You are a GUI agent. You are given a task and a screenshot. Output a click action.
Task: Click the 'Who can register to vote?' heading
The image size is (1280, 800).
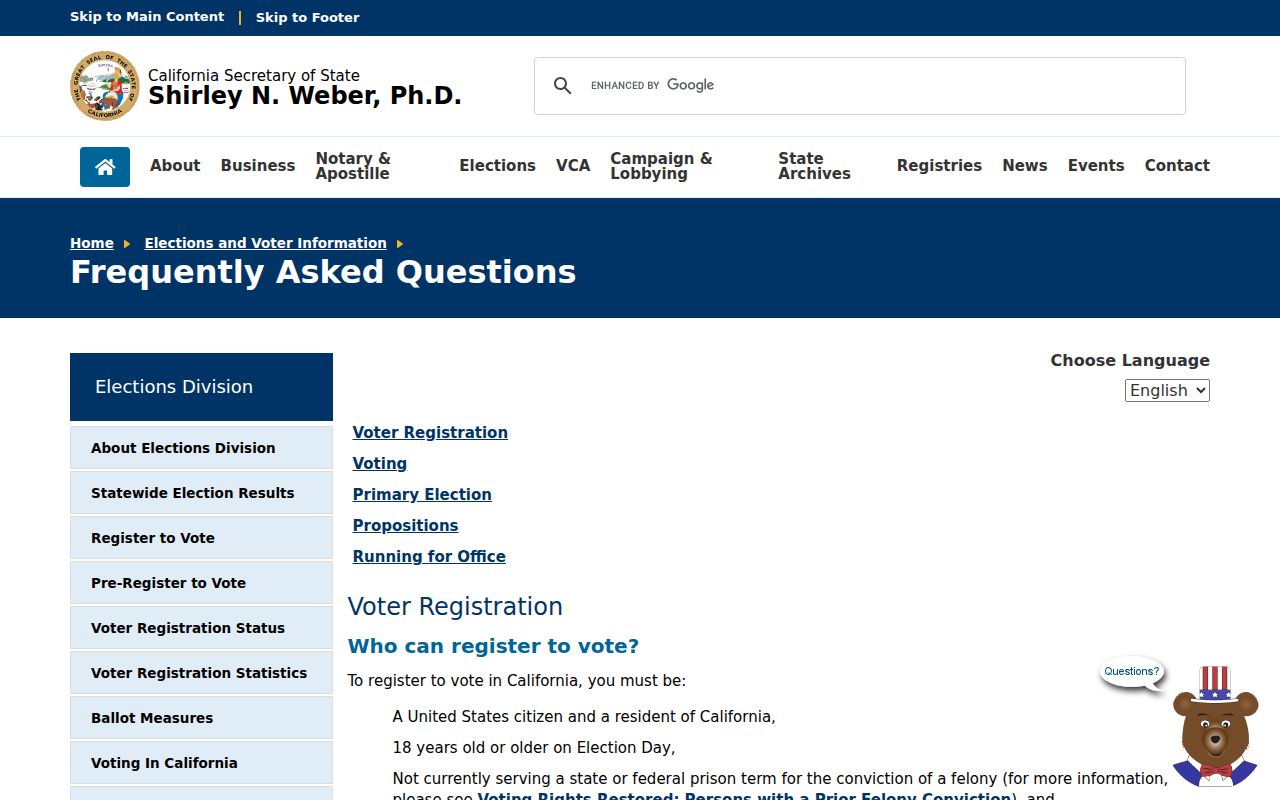tap(493, 646)
